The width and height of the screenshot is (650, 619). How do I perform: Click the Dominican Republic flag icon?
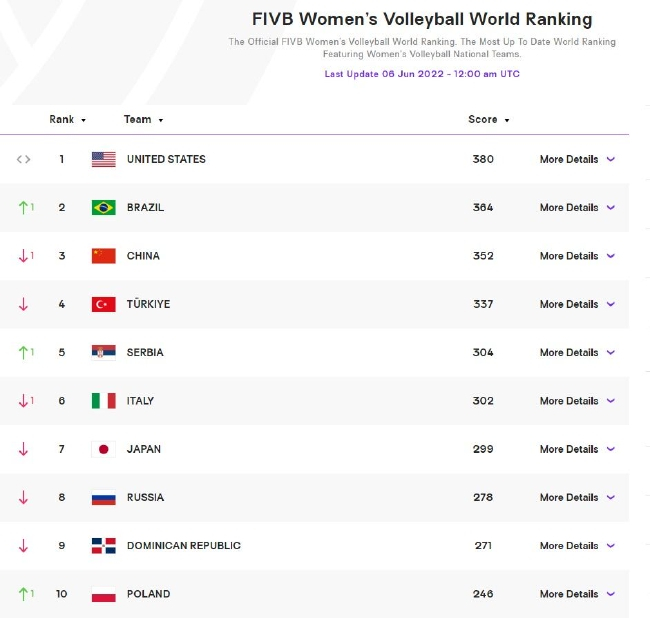[x=104, y=546]
